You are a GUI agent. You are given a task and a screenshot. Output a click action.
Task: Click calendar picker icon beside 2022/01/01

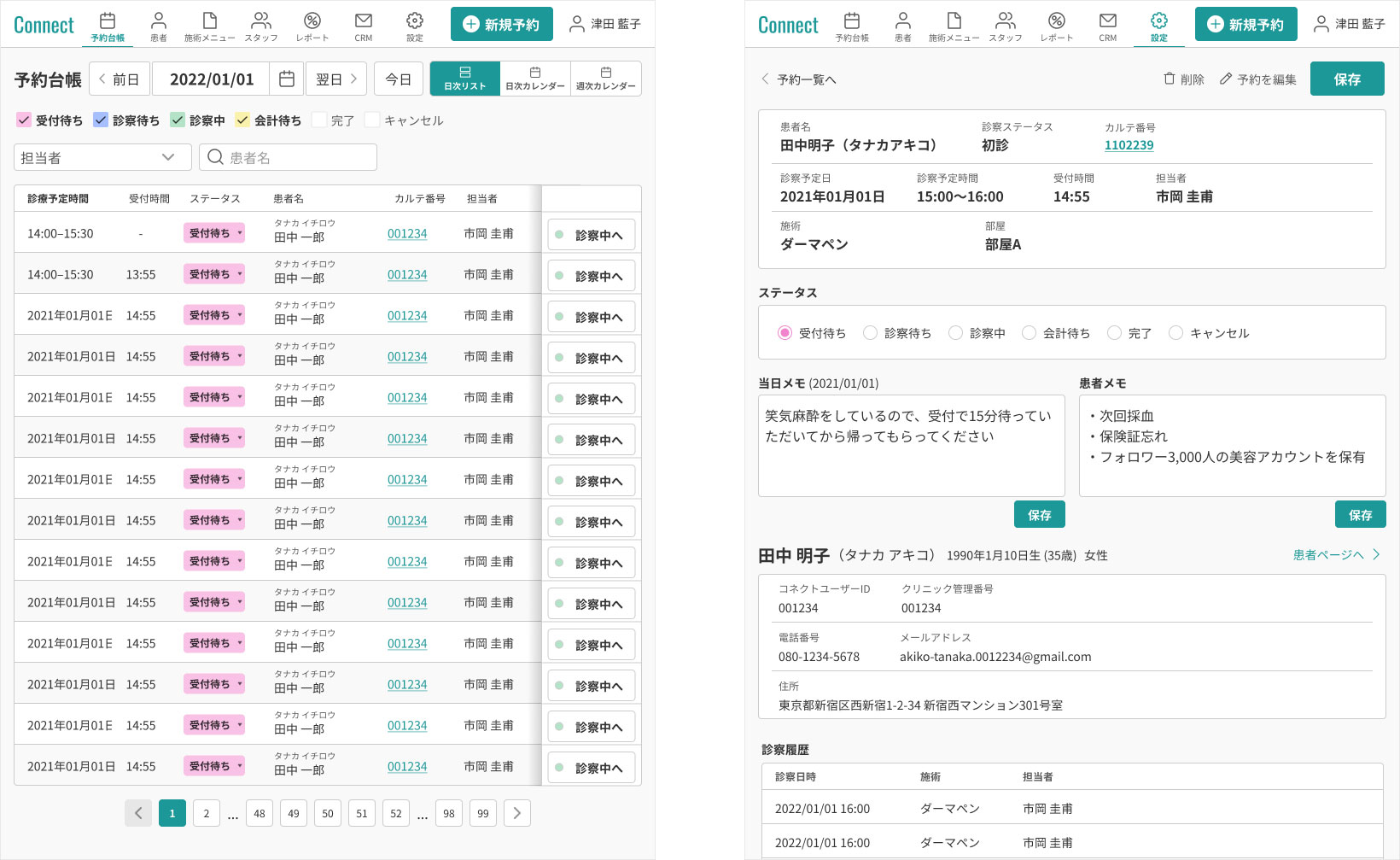(x=287, y=79)
